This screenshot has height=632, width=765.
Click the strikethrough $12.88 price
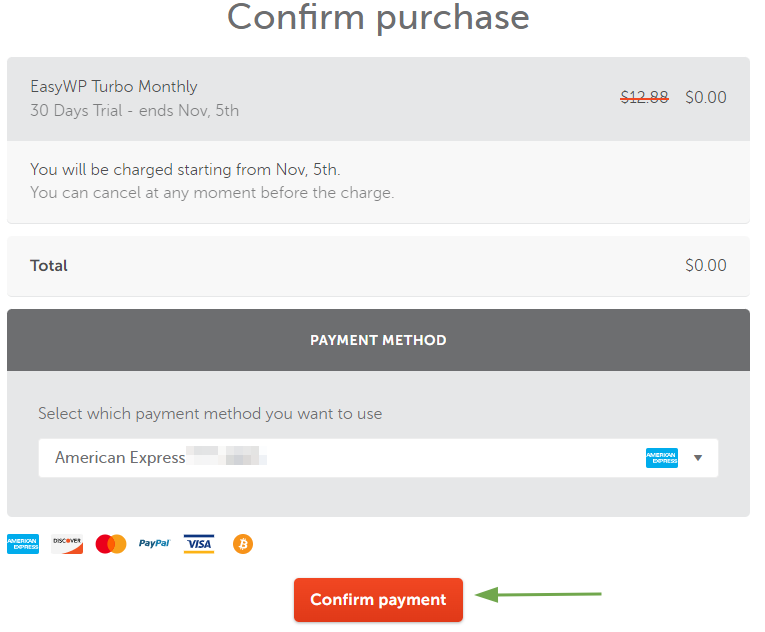[644, 97]
